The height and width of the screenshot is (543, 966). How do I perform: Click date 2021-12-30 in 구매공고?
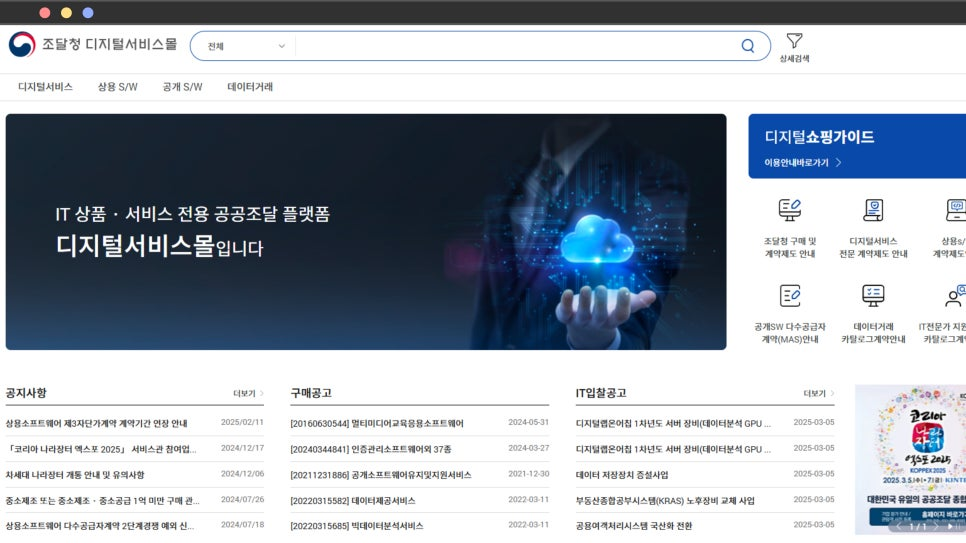pyautogui.click(x=529, y=474)
